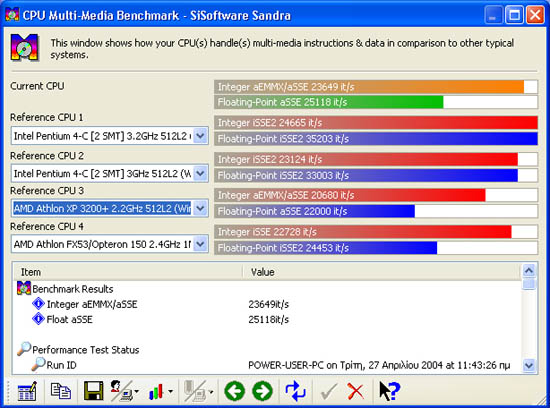Click the results list scroll-down arrow

[529, 366]
